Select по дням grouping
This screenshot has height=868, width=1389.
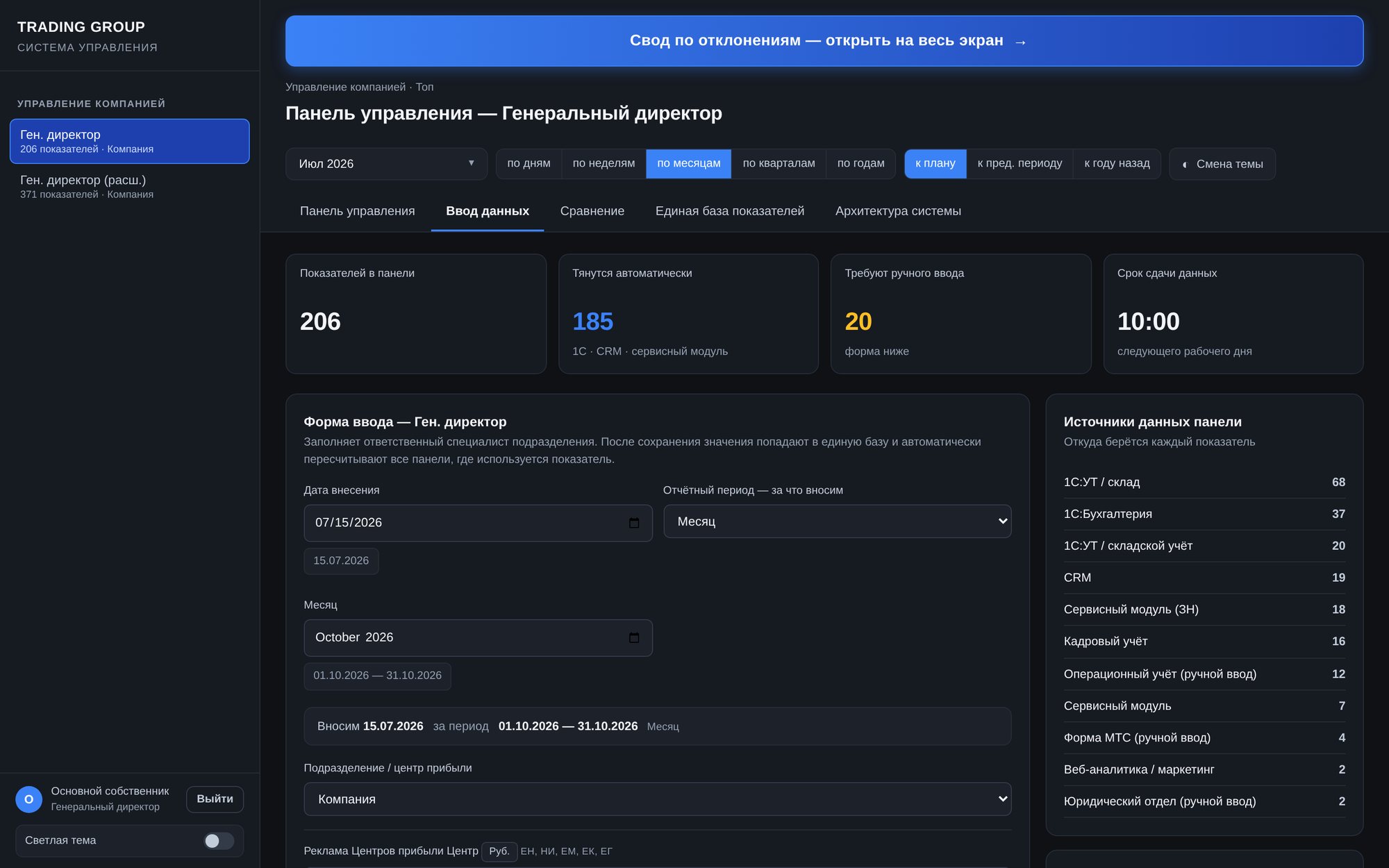[x=529, y=164]
